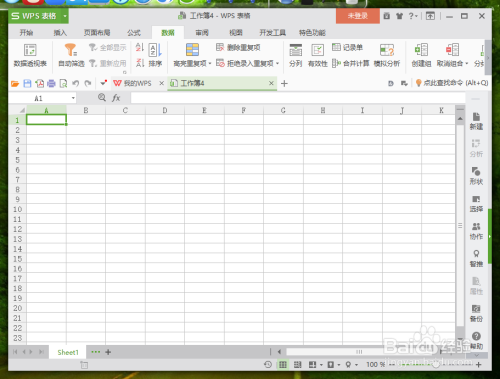Click 删除重复项 remove duplicates
The image size is (500, 379).
[x=238, y=47]
